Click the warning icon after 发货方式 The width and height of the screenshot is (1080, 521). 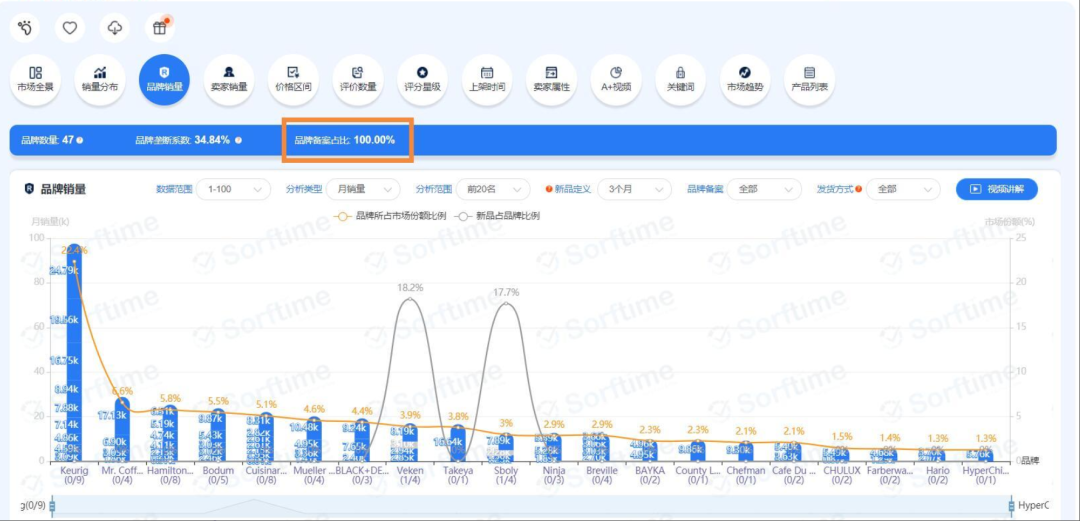click(858, 189)
